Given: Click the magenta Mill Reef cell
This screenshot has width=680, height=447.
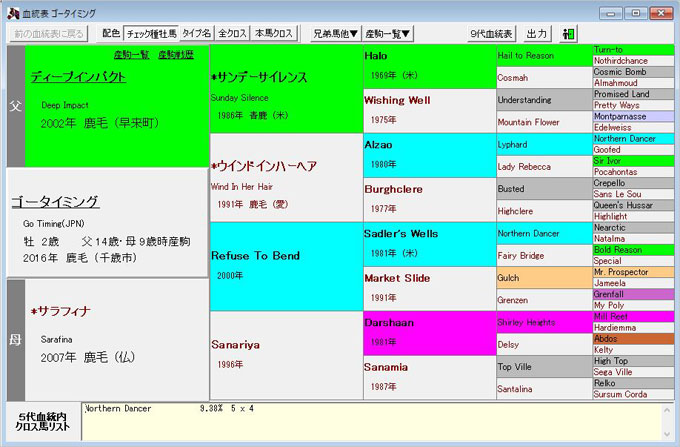Looking at the screenshot, I should [x=633, y=316].
